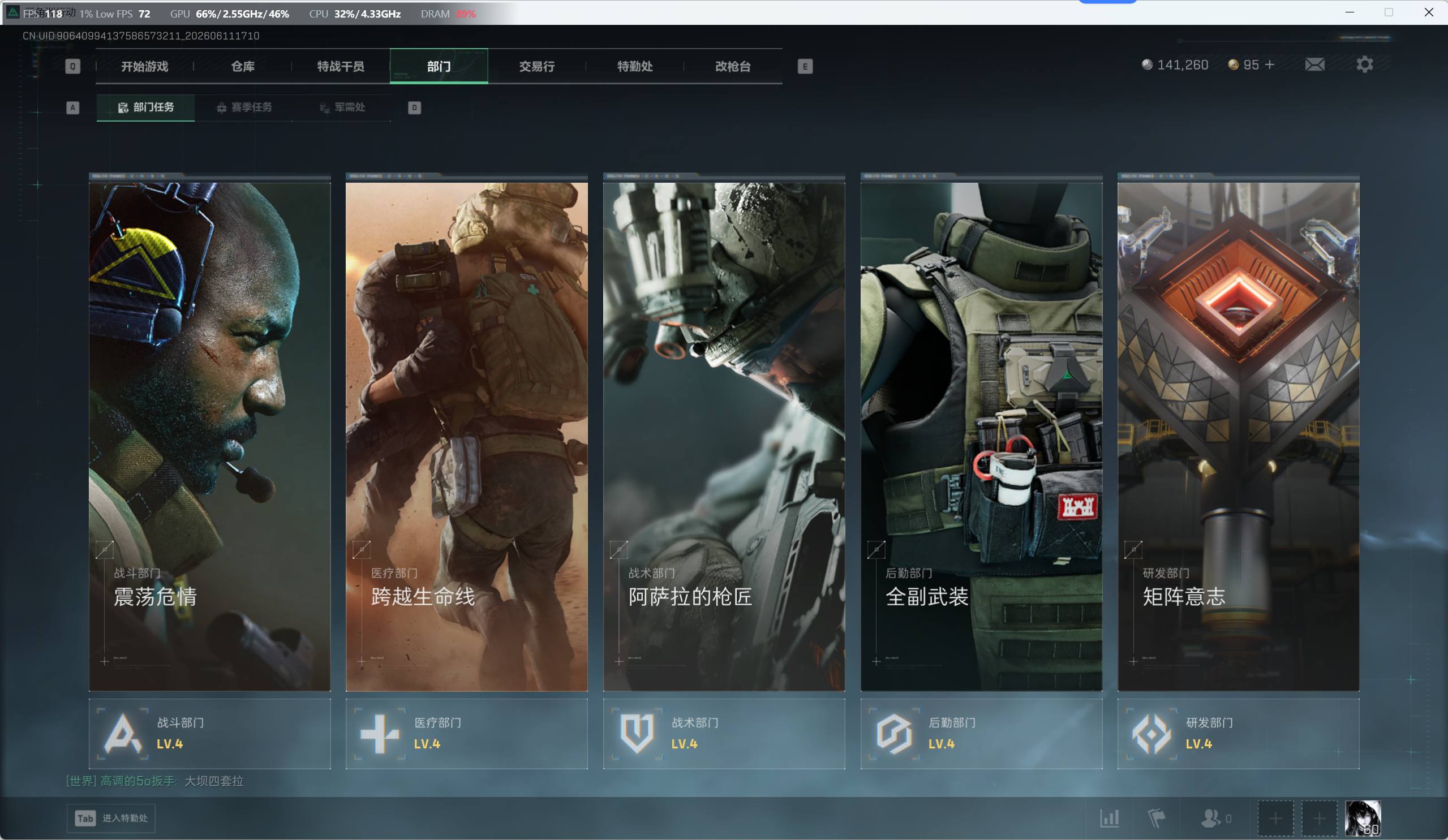
Task: Switch to the 特战干员 tab
Action: tap(341, 66)
